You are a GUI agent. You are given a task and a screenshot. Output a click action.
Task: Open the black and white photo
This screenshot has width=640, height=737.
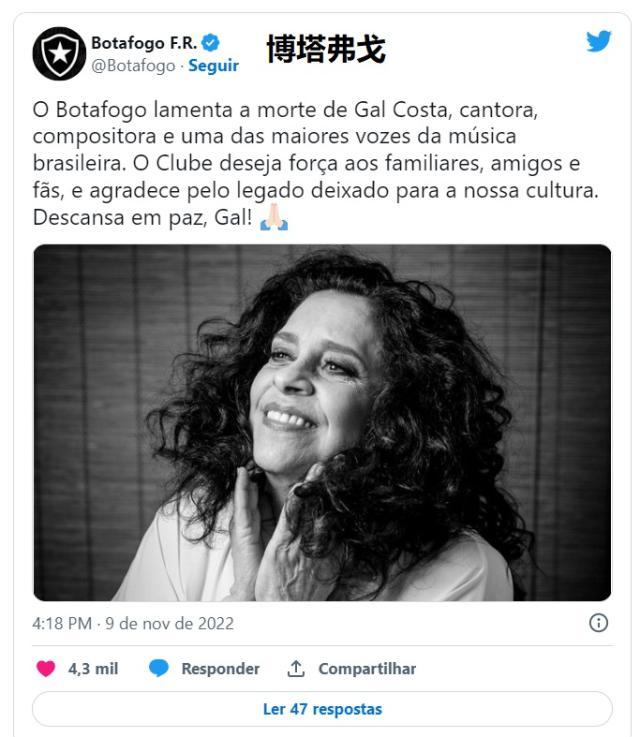(x=322, y=423)
